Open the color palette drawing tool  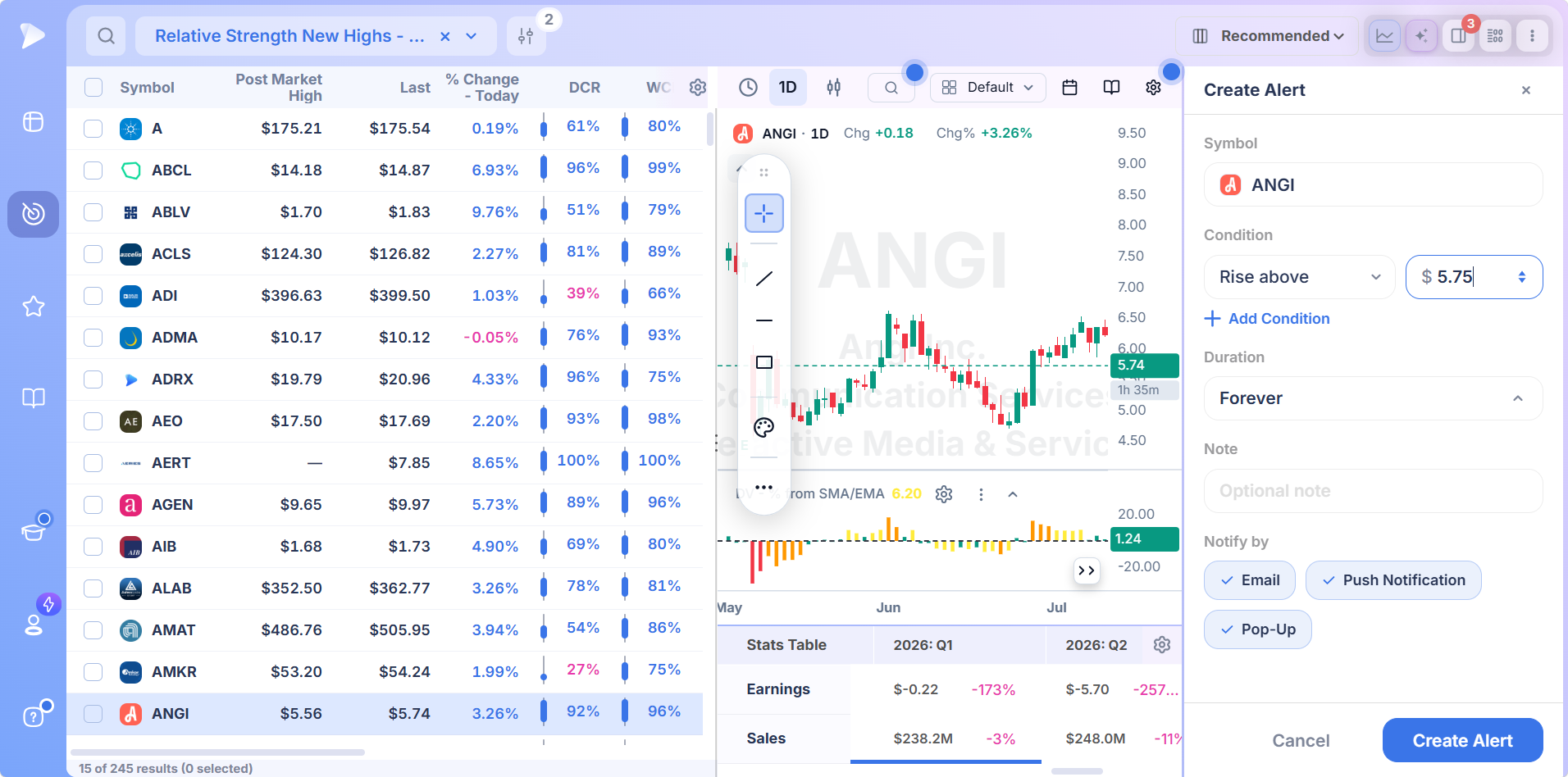pos(763,427)
